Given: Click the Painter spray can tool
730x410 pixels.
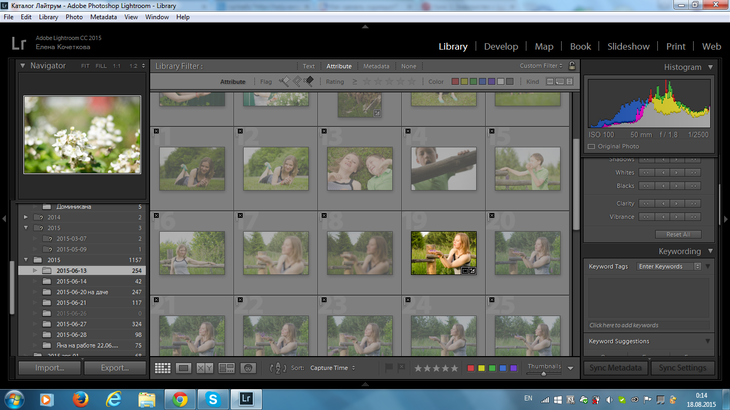Looking at the screenshot, I should (277, 368).
